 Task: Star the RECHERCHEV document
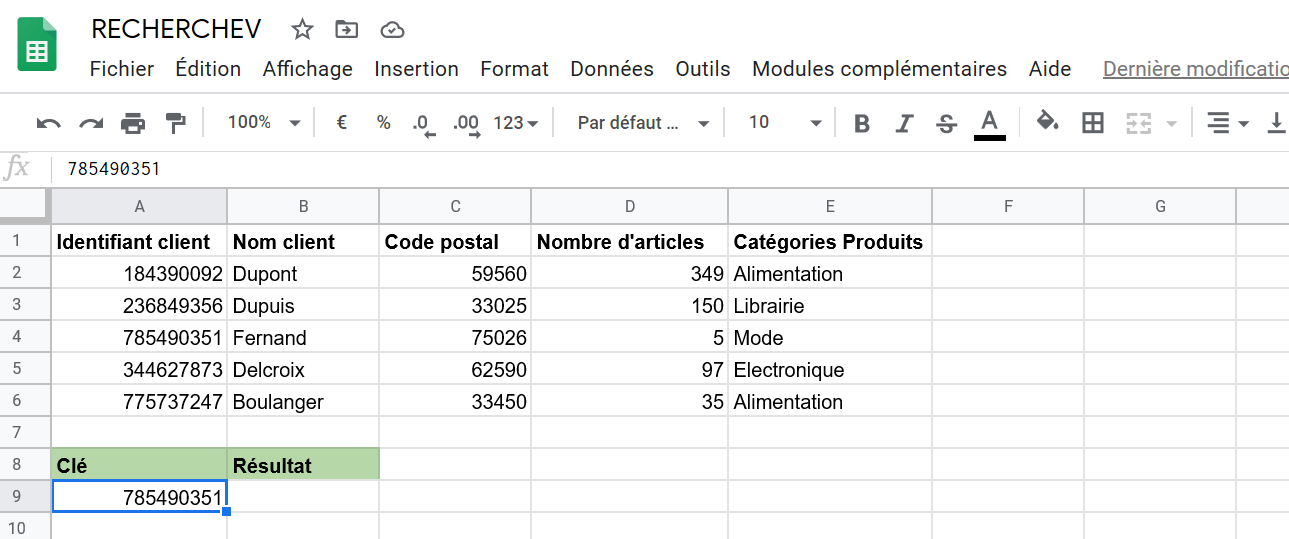[x=302, y=30]
